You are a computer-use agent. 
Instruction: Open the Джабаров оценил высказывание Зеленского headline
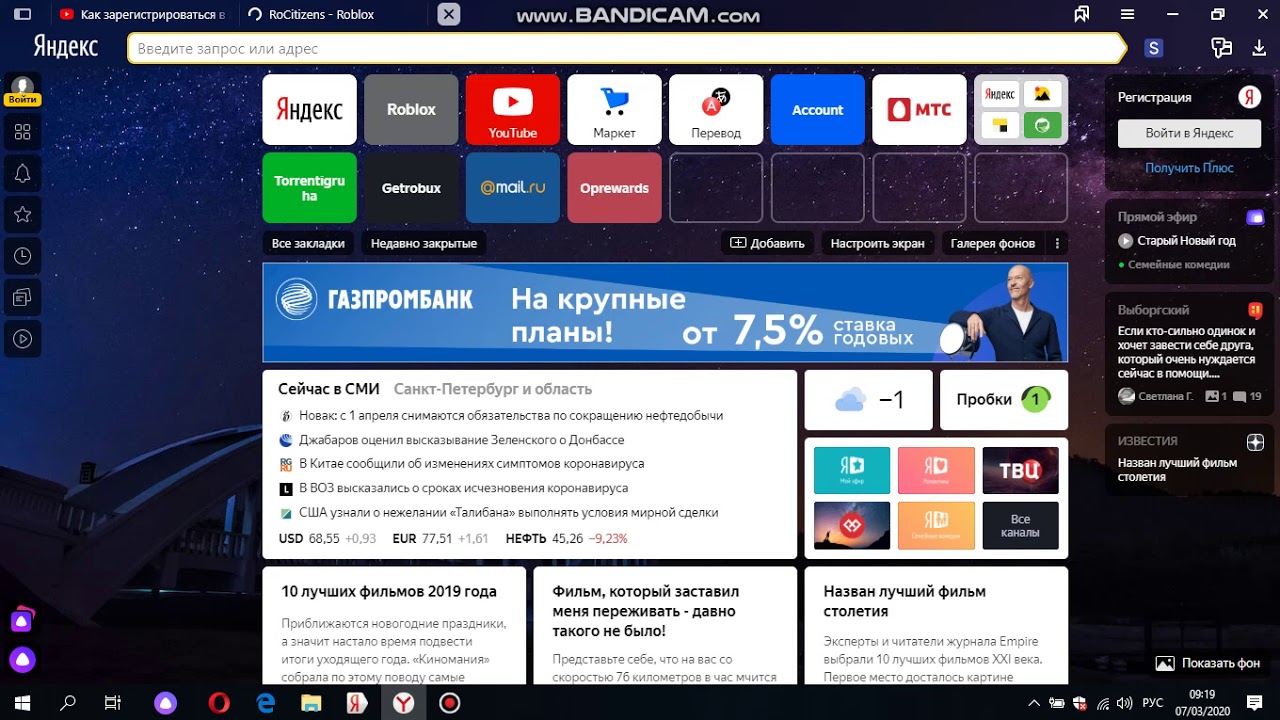(461, 440)
